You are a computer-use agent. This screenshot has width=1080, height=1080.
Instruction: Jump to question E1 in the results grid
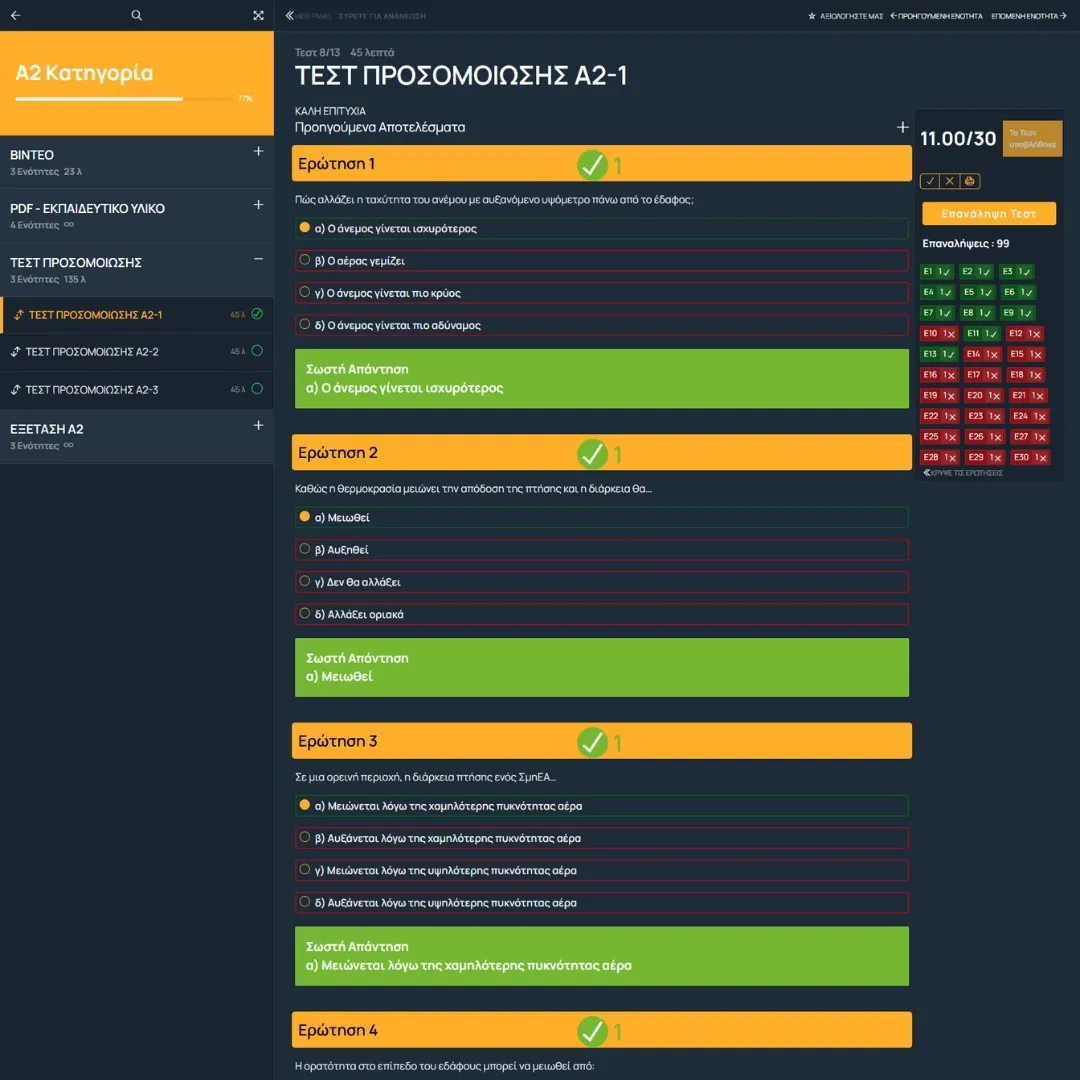coord(937,271)
